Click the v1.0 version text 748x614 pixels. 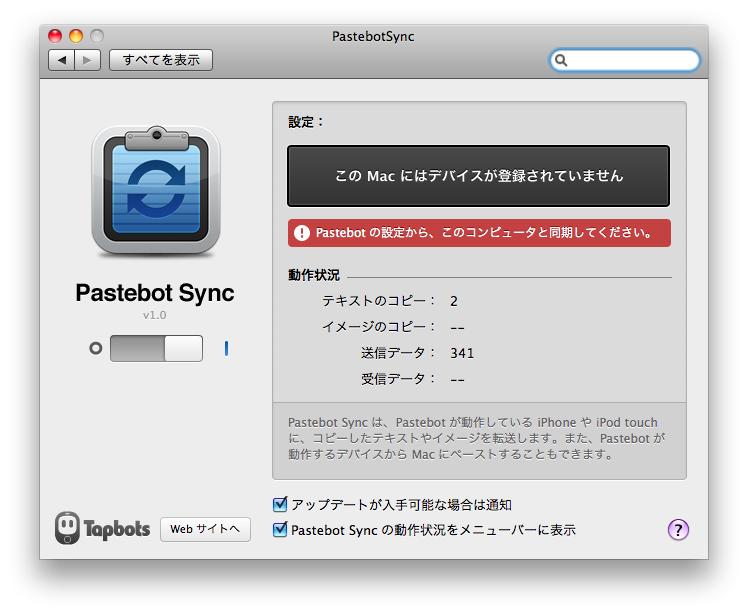coord(155,315)
